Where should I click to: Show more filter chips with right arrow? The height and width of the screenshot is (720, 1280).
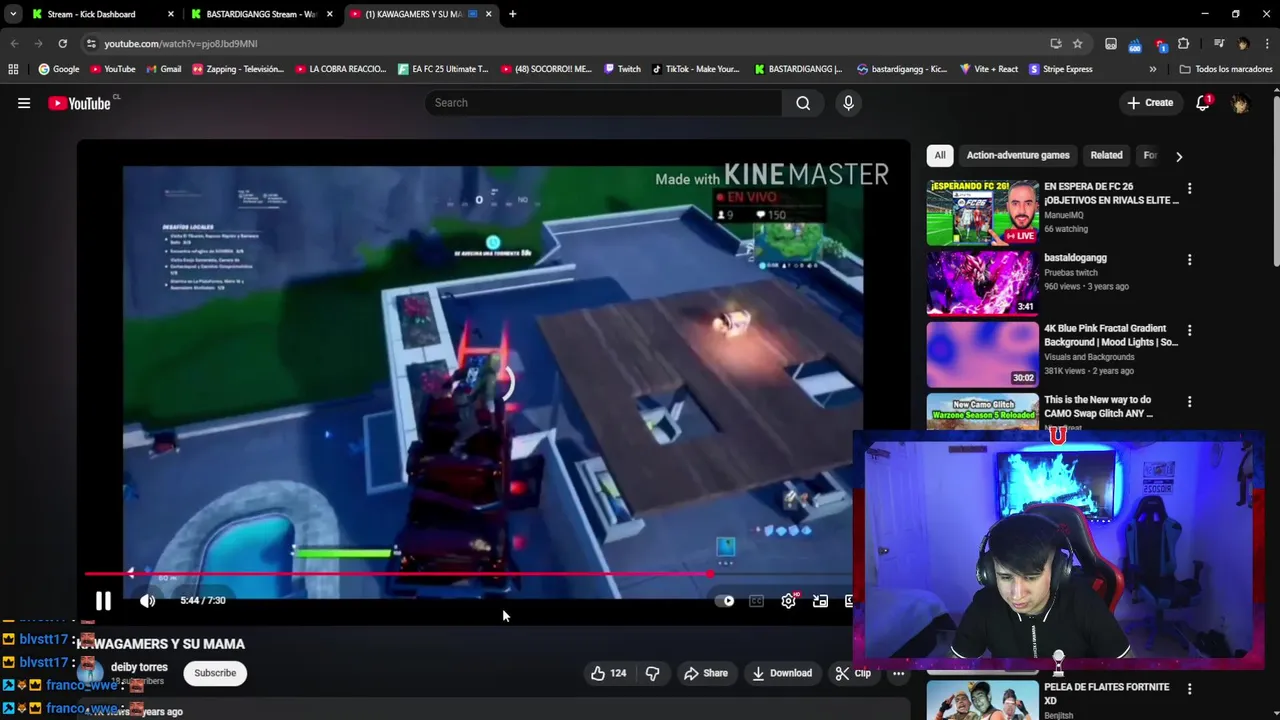[x=1179, y=156]
